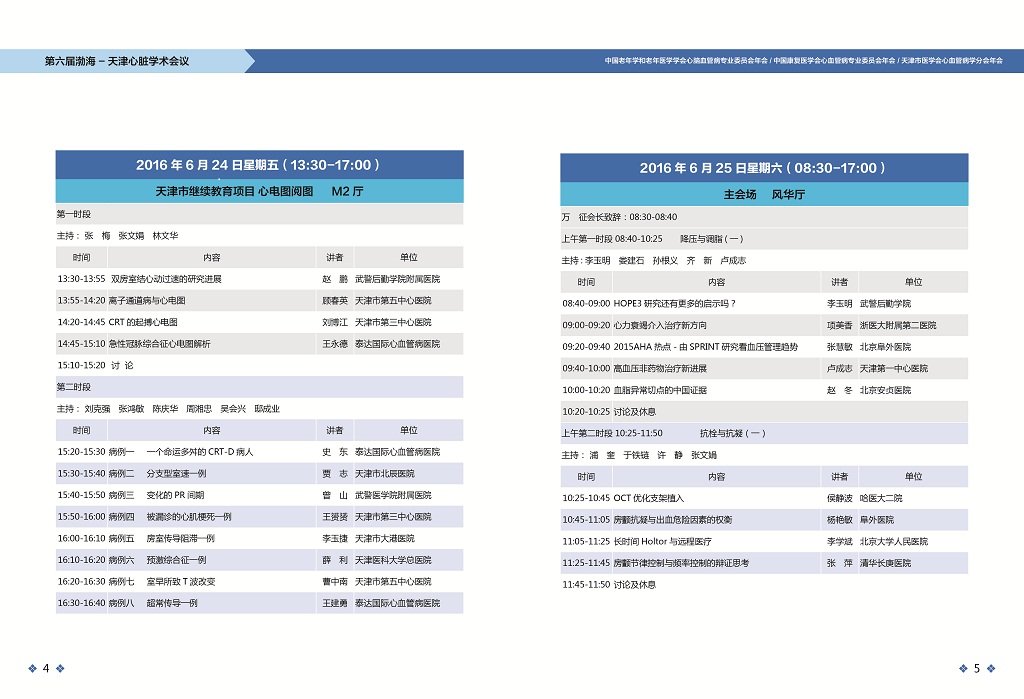Click the subtitle "主会场 风华厅"
The width and height of the screenshot is (1024, 699).
coord(764,195)
